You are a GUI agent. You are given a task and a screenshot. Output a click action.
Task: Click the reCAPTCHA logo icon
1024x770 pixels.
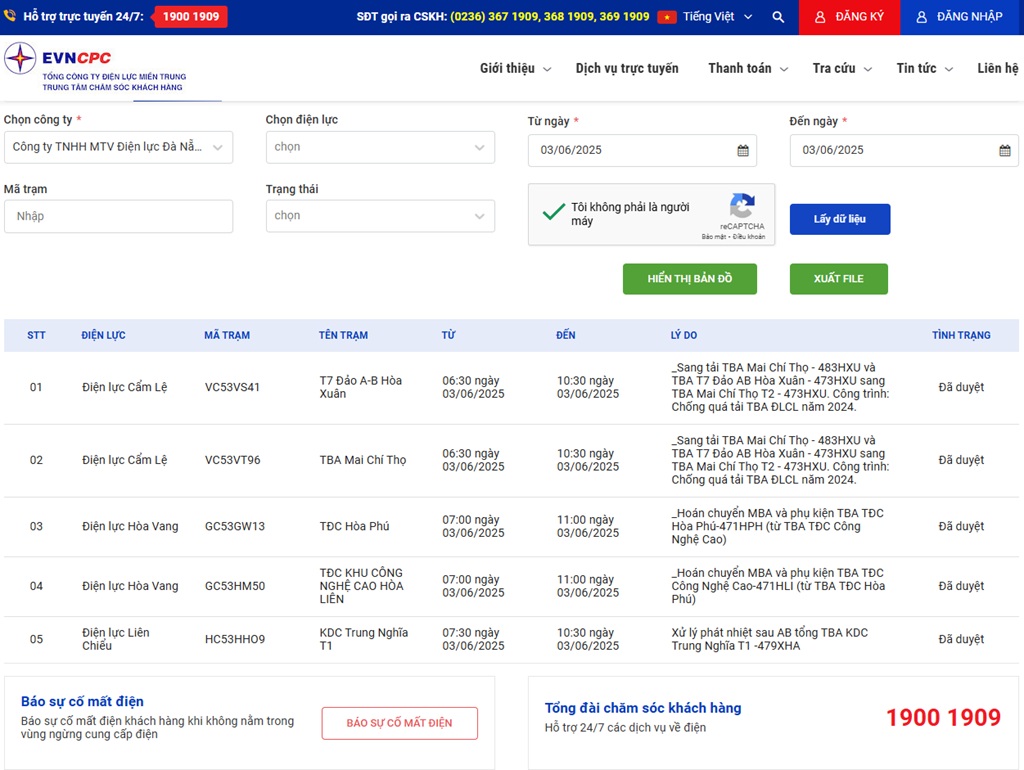742,207
